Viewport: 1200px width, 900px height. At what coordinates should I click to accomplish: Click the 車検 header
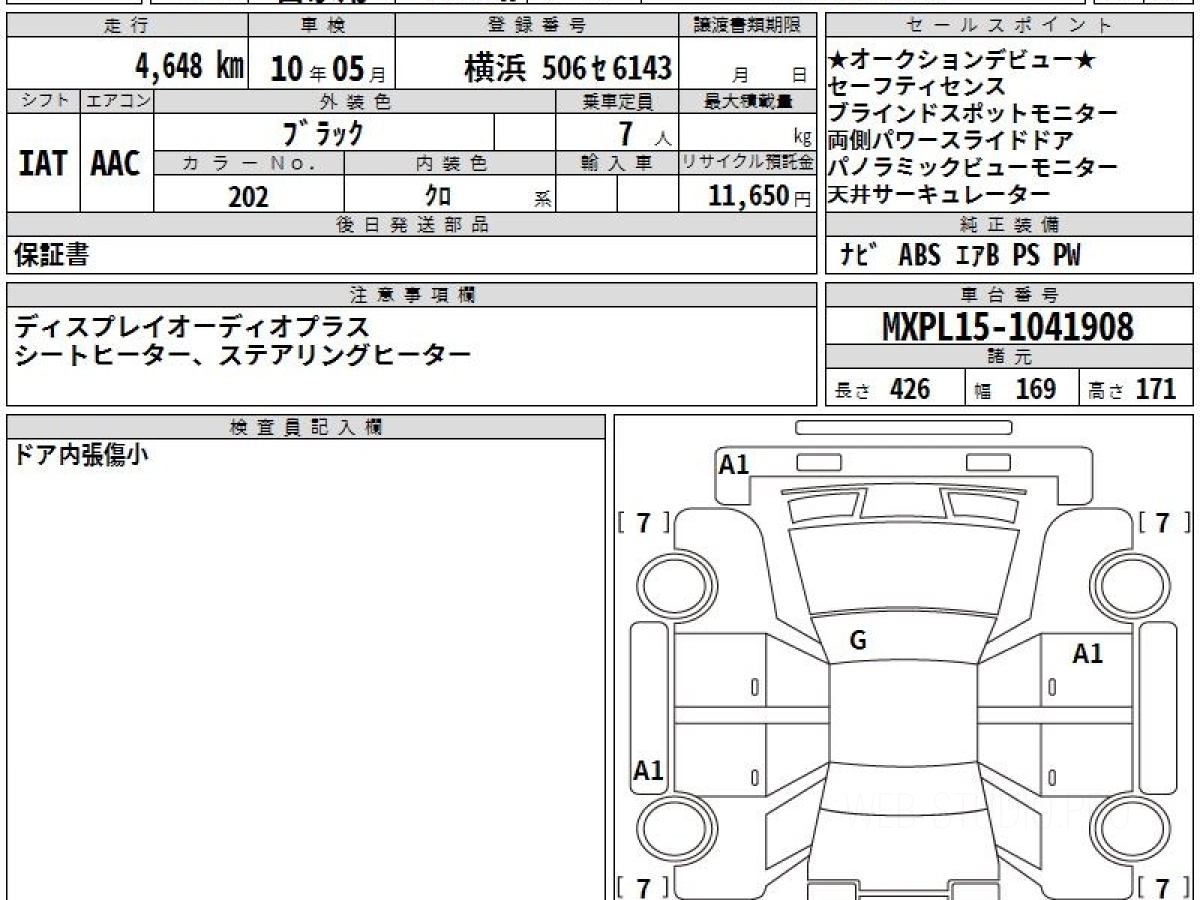point(322,26)
